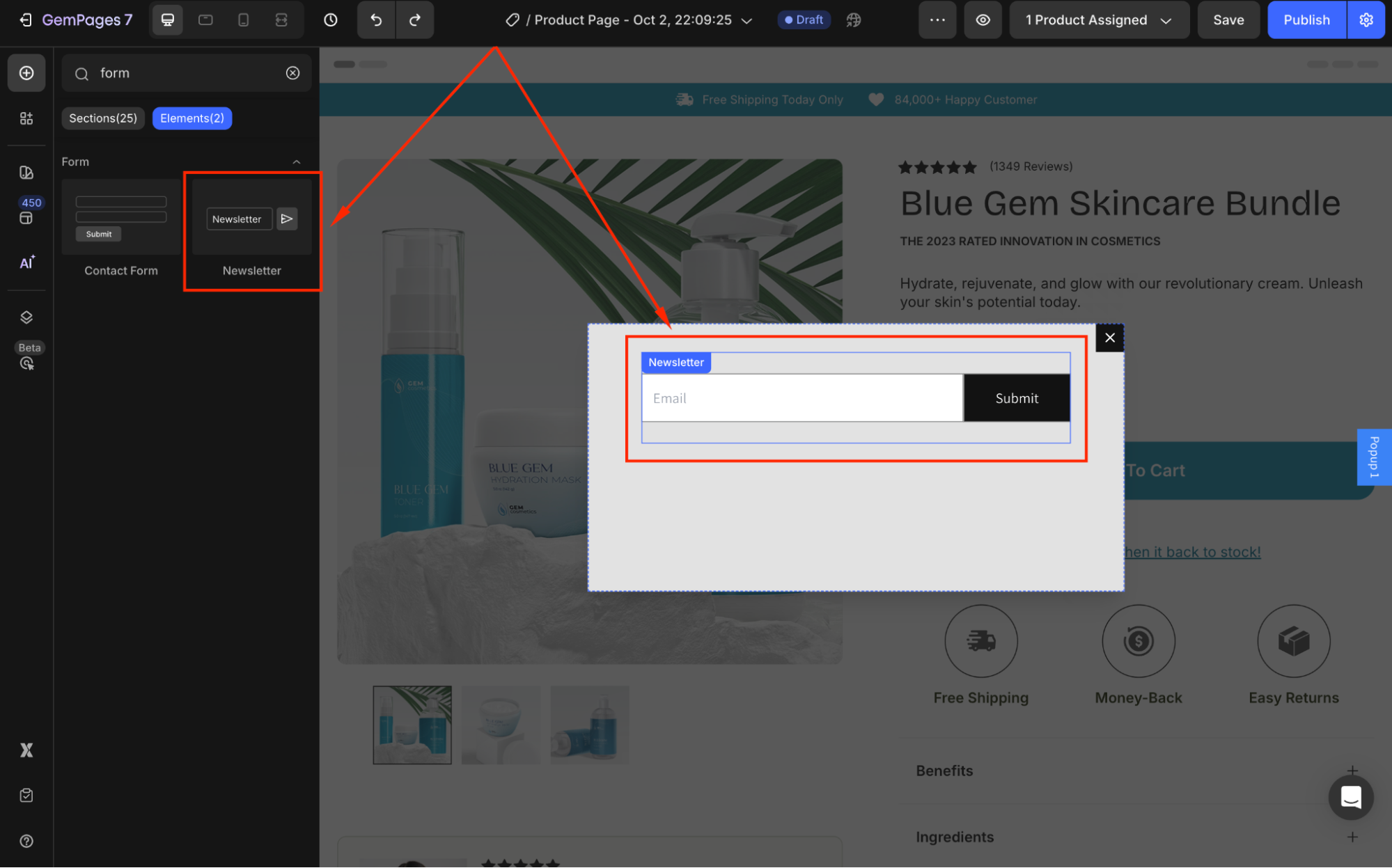Select the desktop view toggle
Image resolution: width=1392 pixels, height=868 pixels.
click(168, 20)
